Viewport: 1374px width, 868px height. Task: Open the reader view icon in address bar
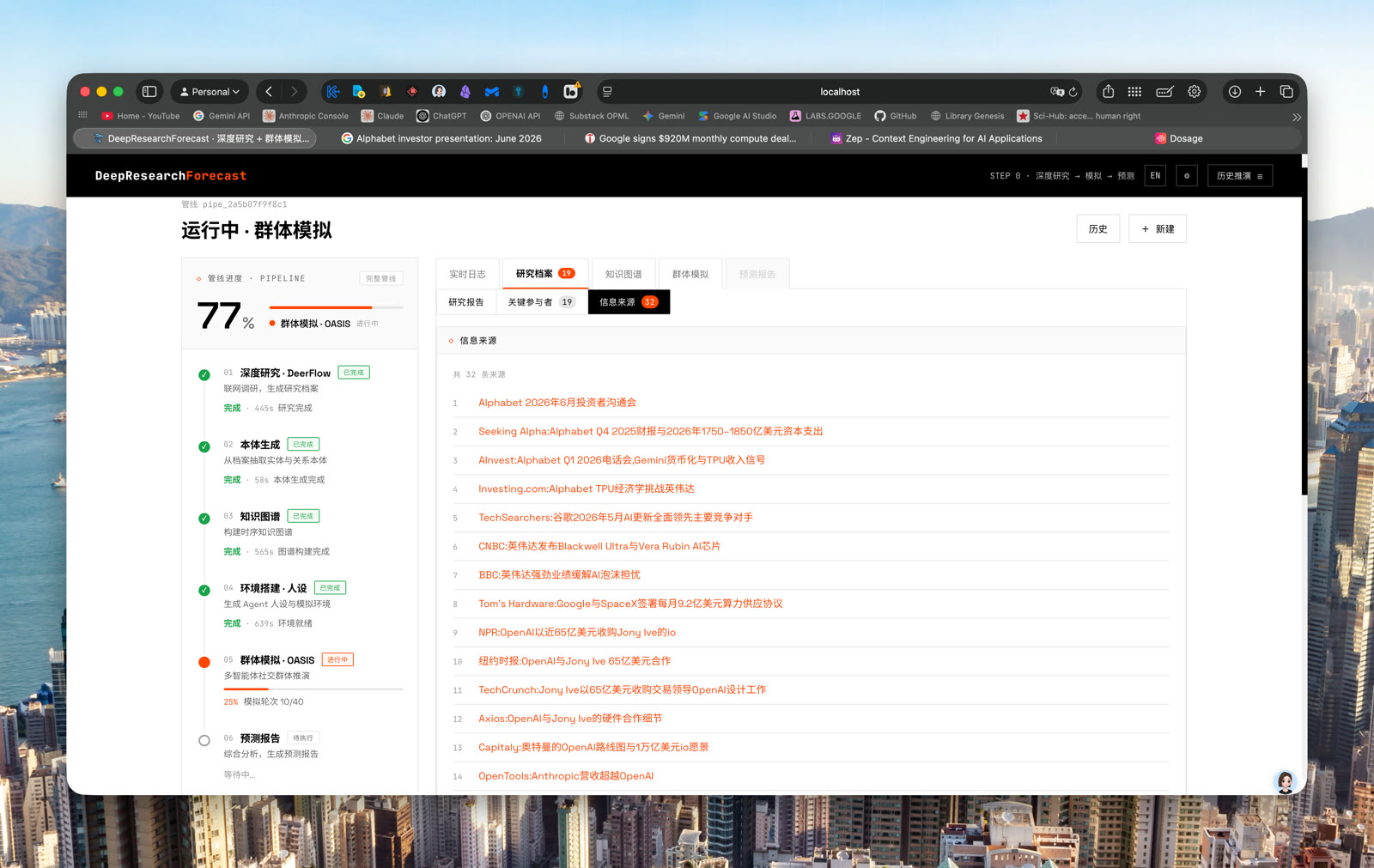pyautogui.click(x=607, y=92)
